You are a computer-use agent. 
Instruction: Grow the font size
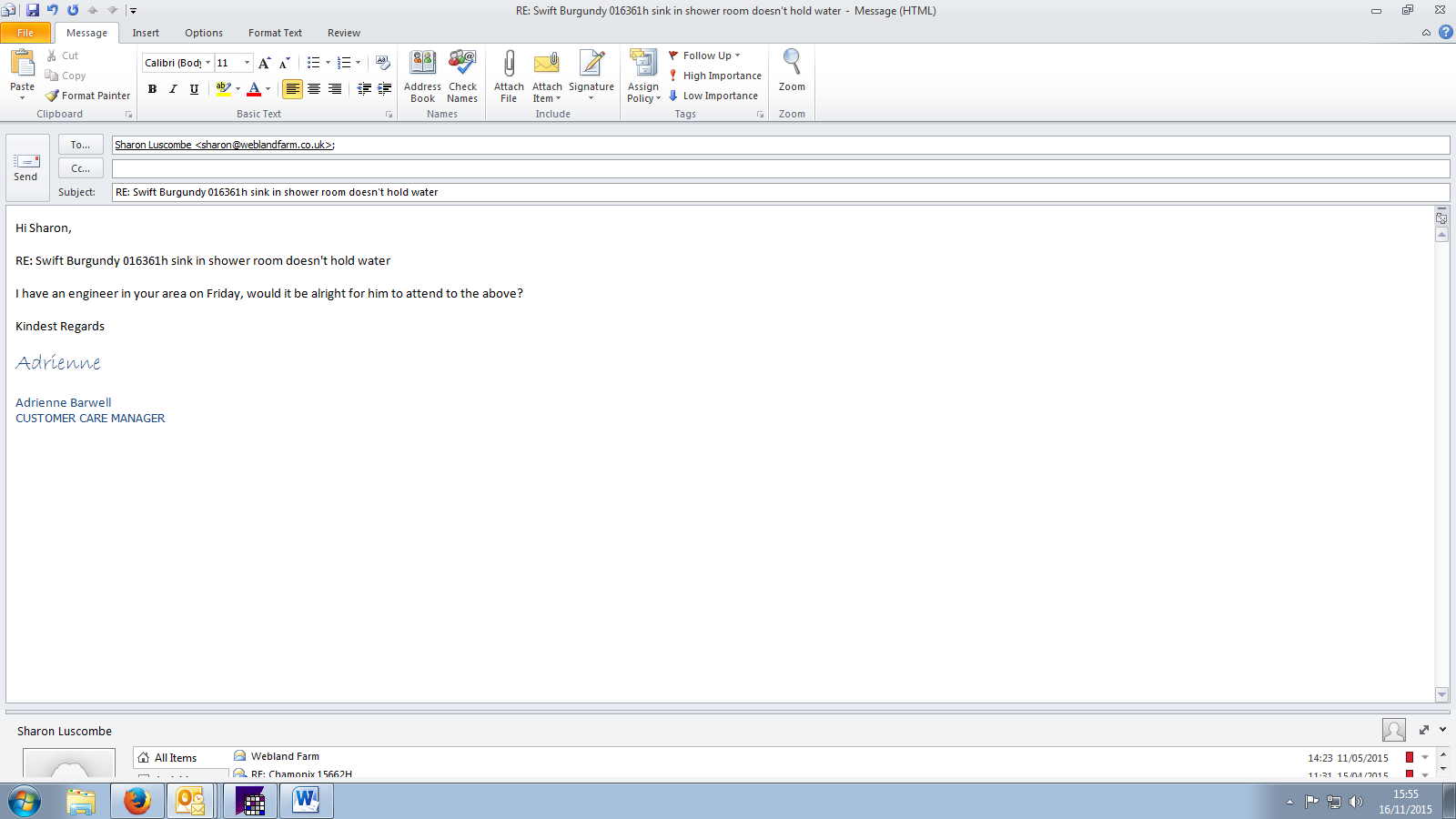264,63
